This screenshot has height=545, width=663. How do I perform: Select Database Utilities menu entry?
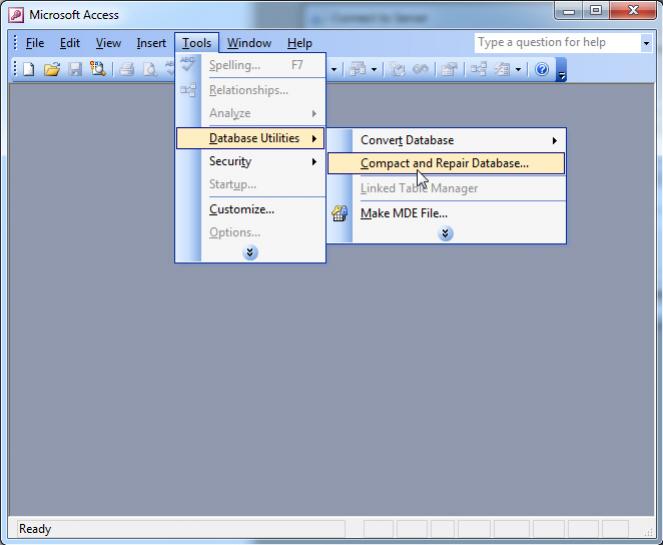[250, 138]
